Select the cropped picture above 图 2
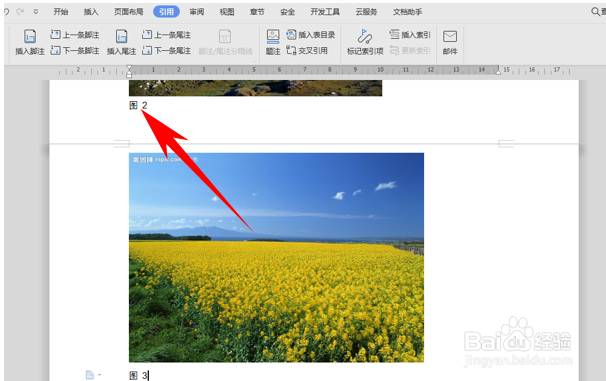Screen dimensions: 606x381 click(255, 88)
